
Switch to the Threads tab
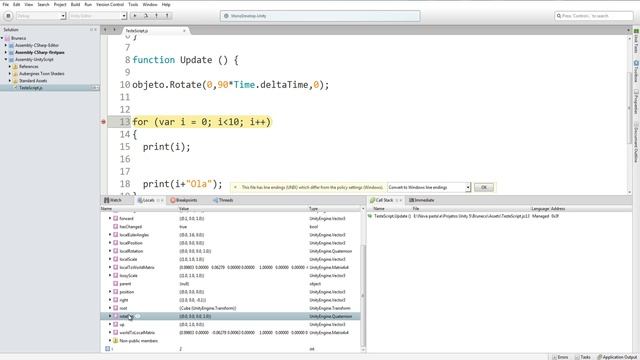[223, 200]
